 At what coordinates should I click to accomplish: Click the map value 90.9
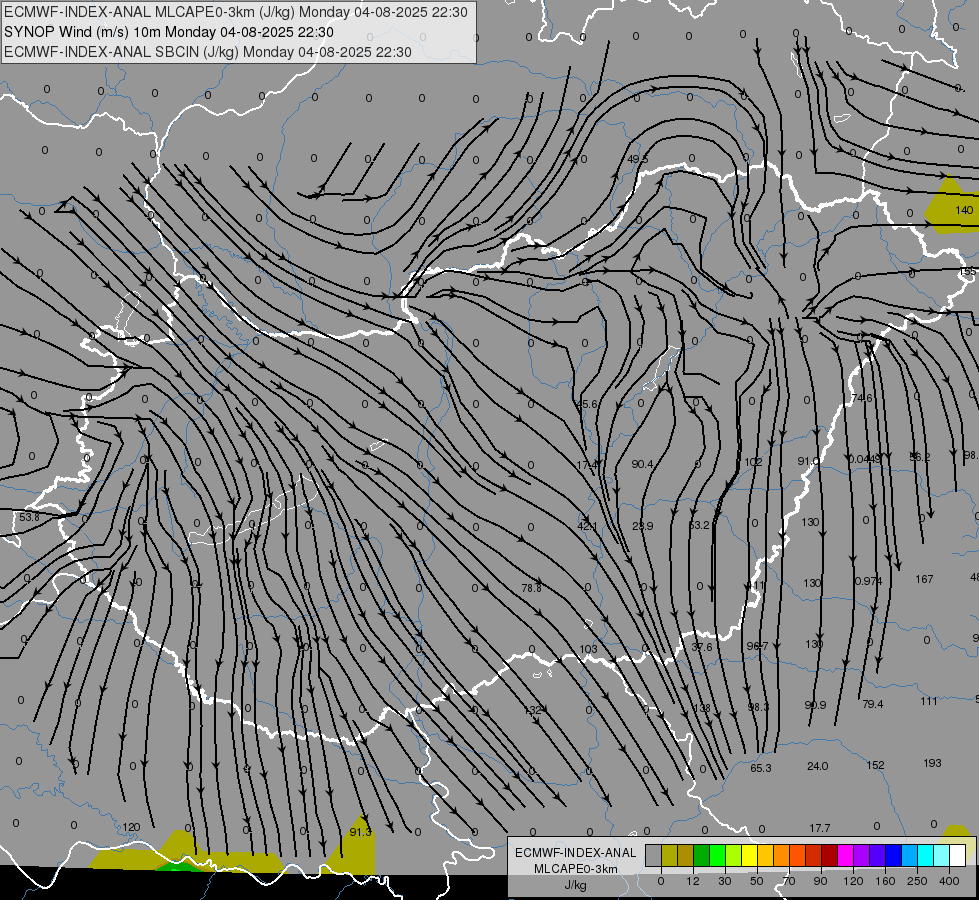(x=815, y=705)
